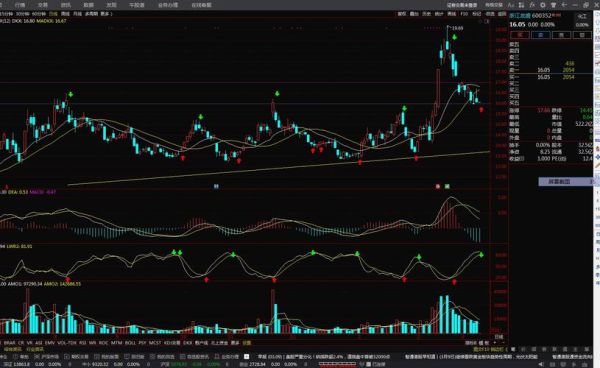
Task: Click the white plus icon in bottom toolbar
Action: click(x=246, y=357)
